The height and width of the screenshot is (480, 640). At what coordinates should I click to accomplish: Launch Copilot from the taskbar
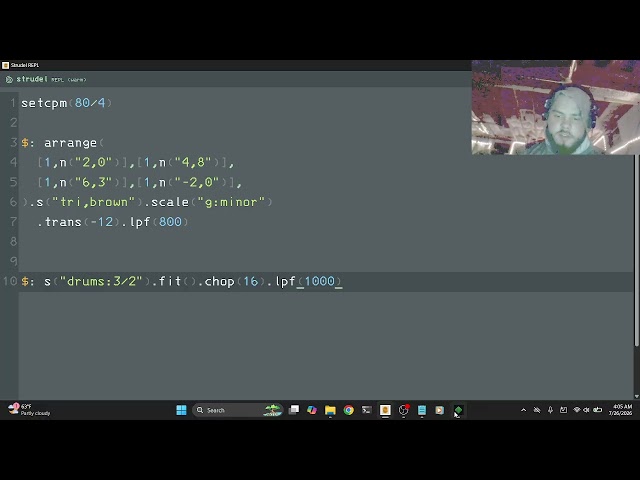(312, 410)
